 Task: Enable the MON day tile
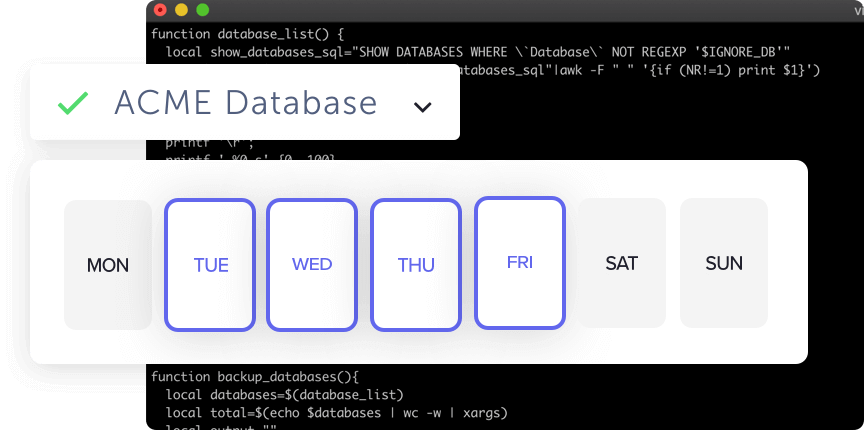click(108, 265)
